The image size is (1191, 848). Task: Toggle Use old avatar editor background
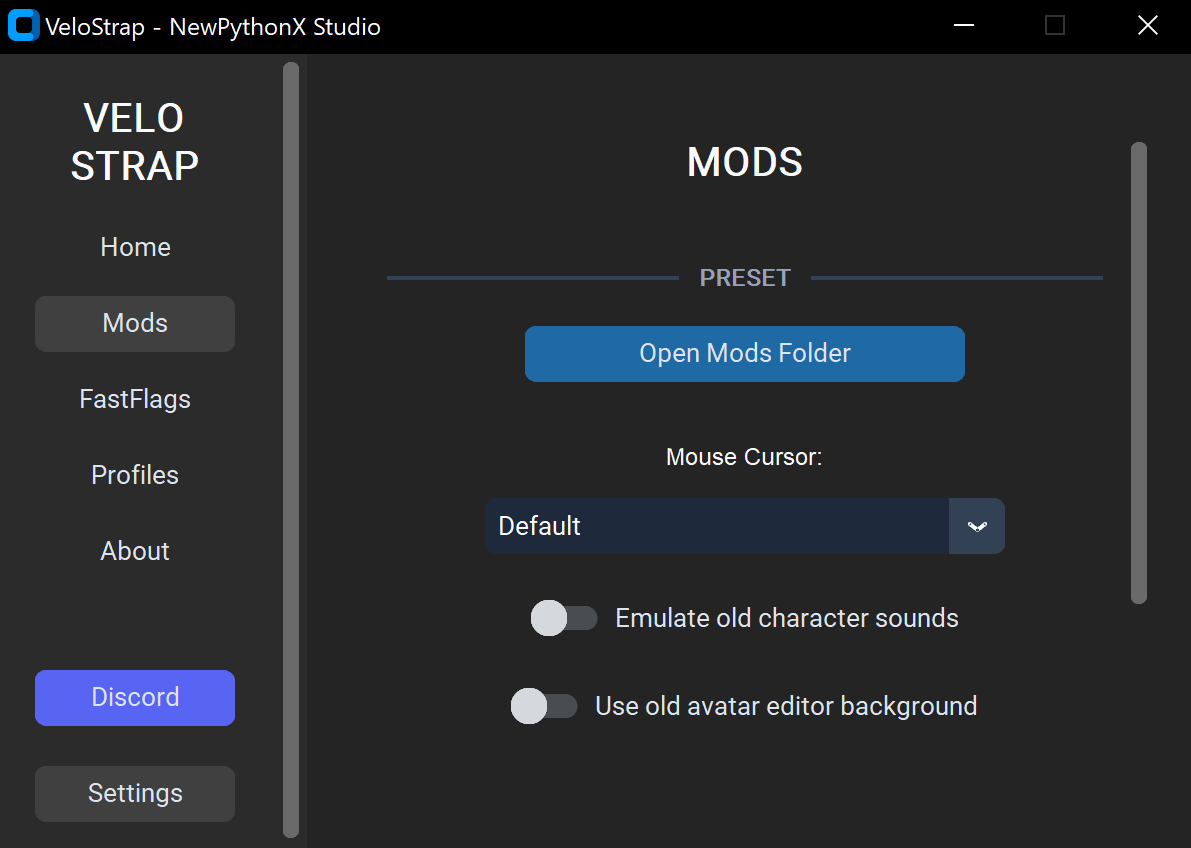(x=544, y=706)
